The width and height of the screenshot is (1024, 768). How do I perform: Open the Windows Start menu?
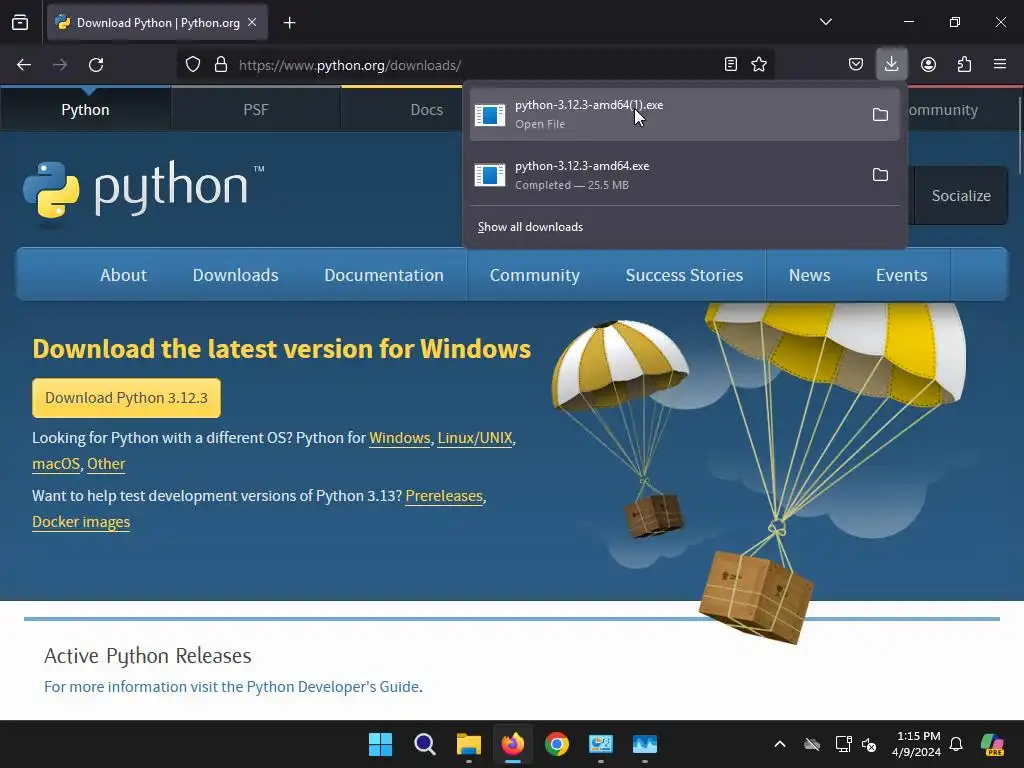(380, 744)
